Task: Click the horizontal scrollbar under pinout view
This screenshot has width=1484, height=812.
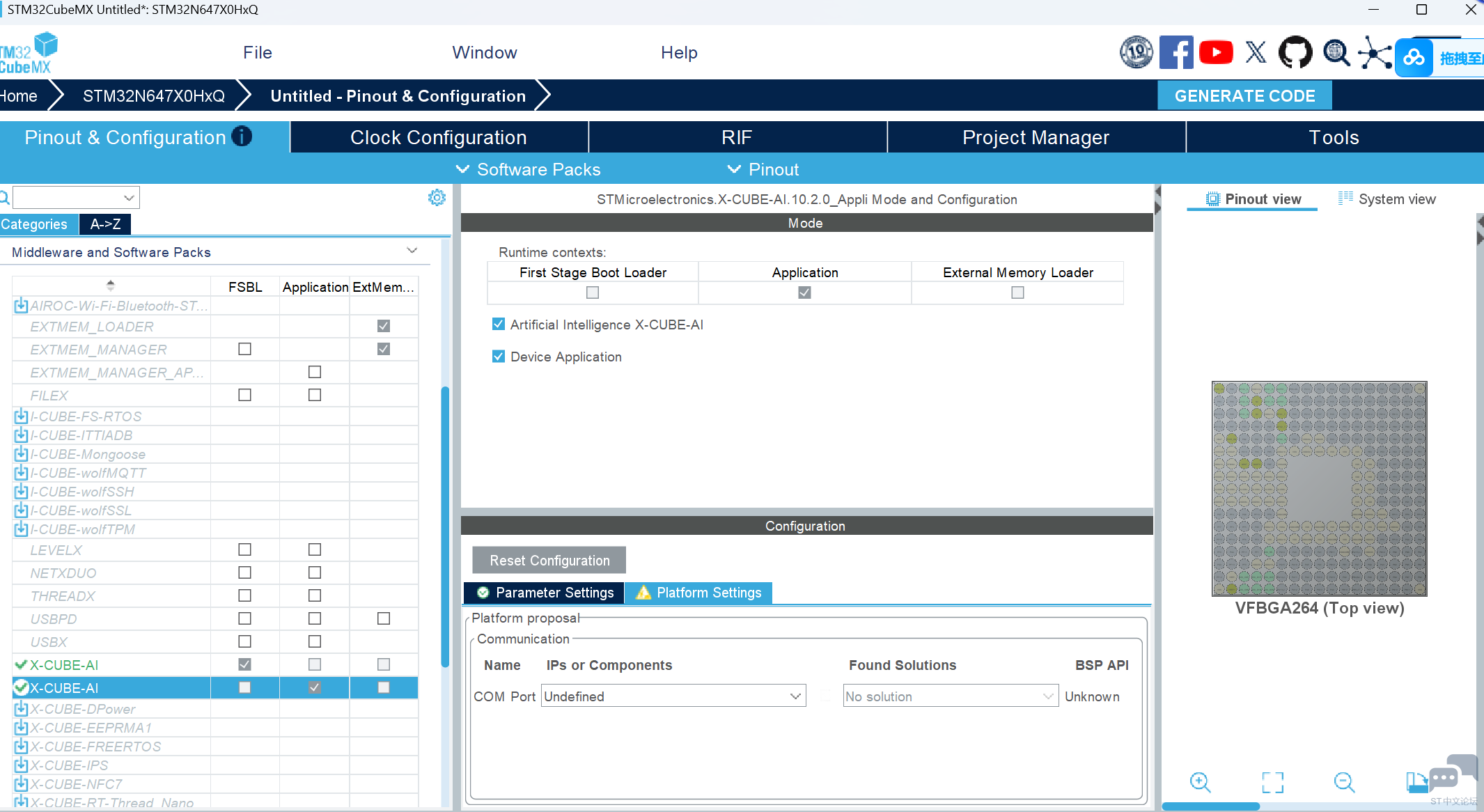Action: tap(1211, 806)
